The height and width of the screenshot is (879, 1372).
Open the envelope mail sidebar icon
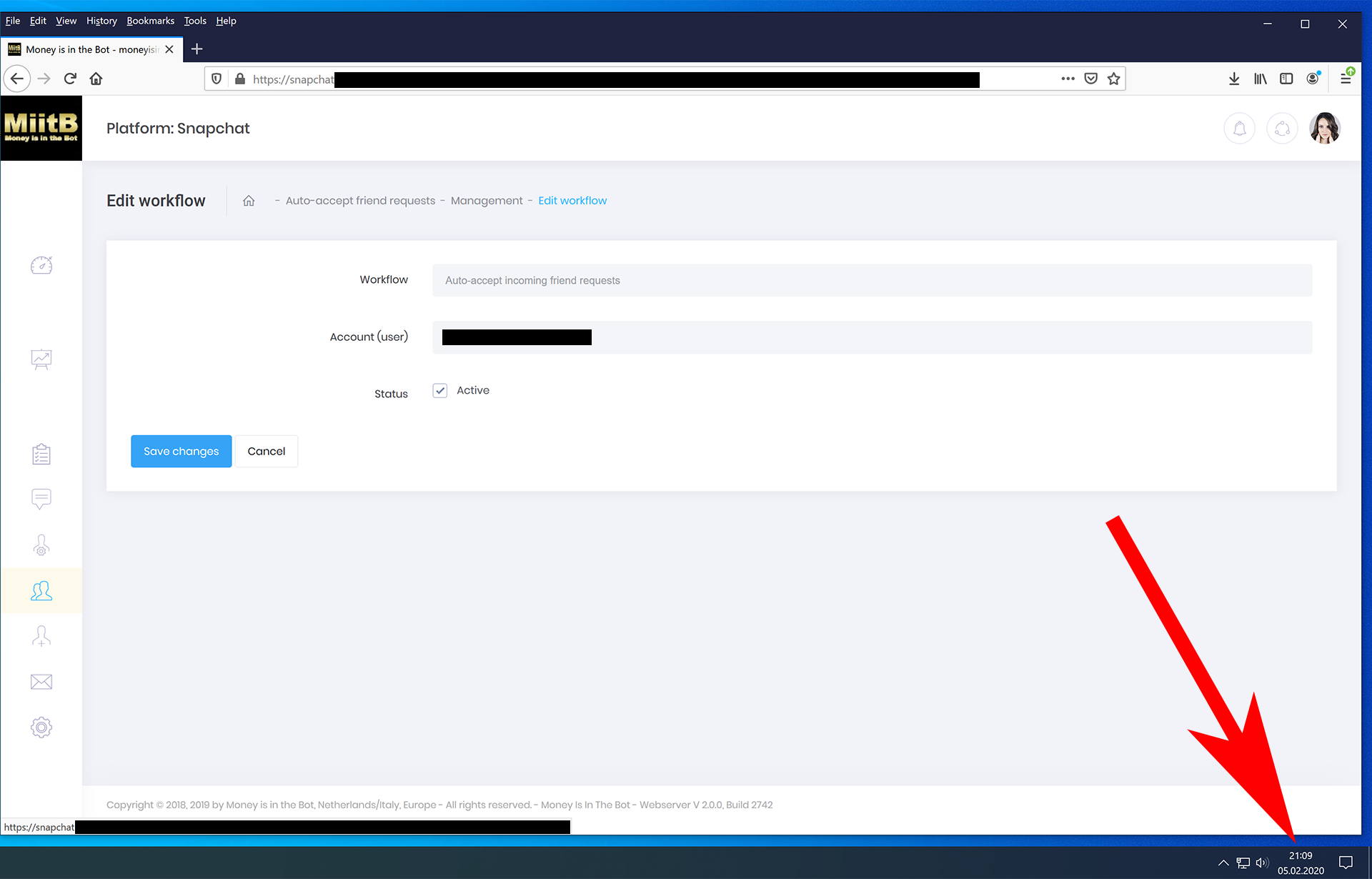pyautogui.click(x=41, y=682)
